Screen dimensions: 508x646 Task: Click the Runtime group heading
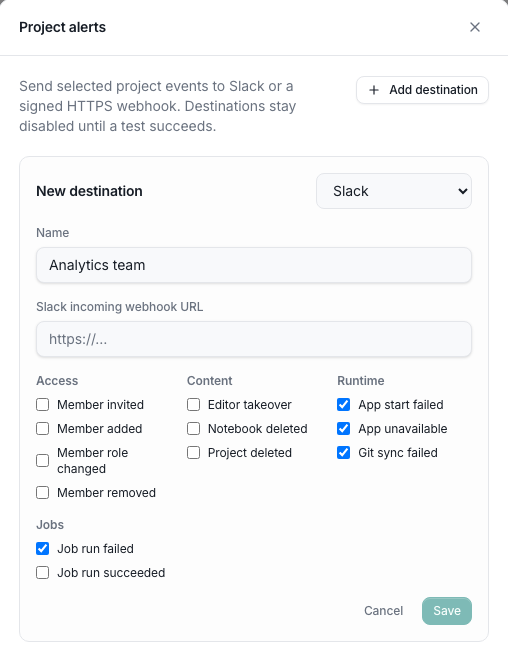tap(361, 381)
